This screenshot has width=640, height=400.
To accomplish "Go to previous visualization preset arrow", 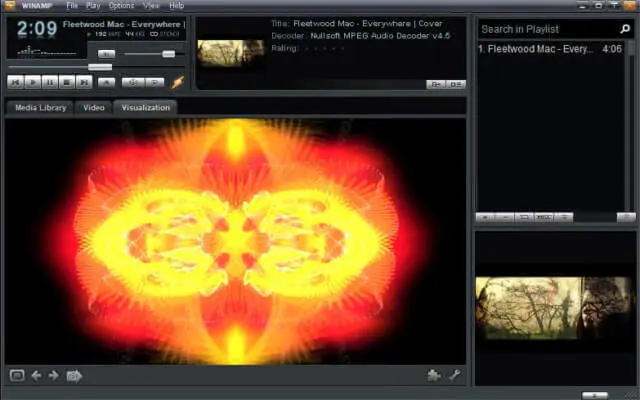I will (36, 375).
